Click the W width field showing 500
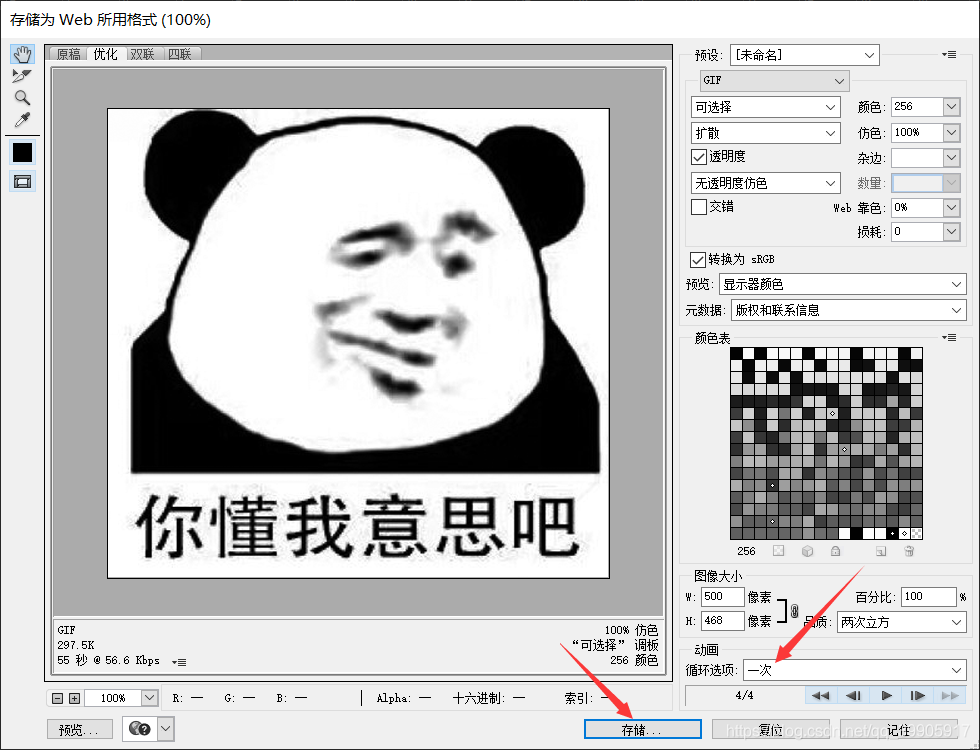 [723, 597]
